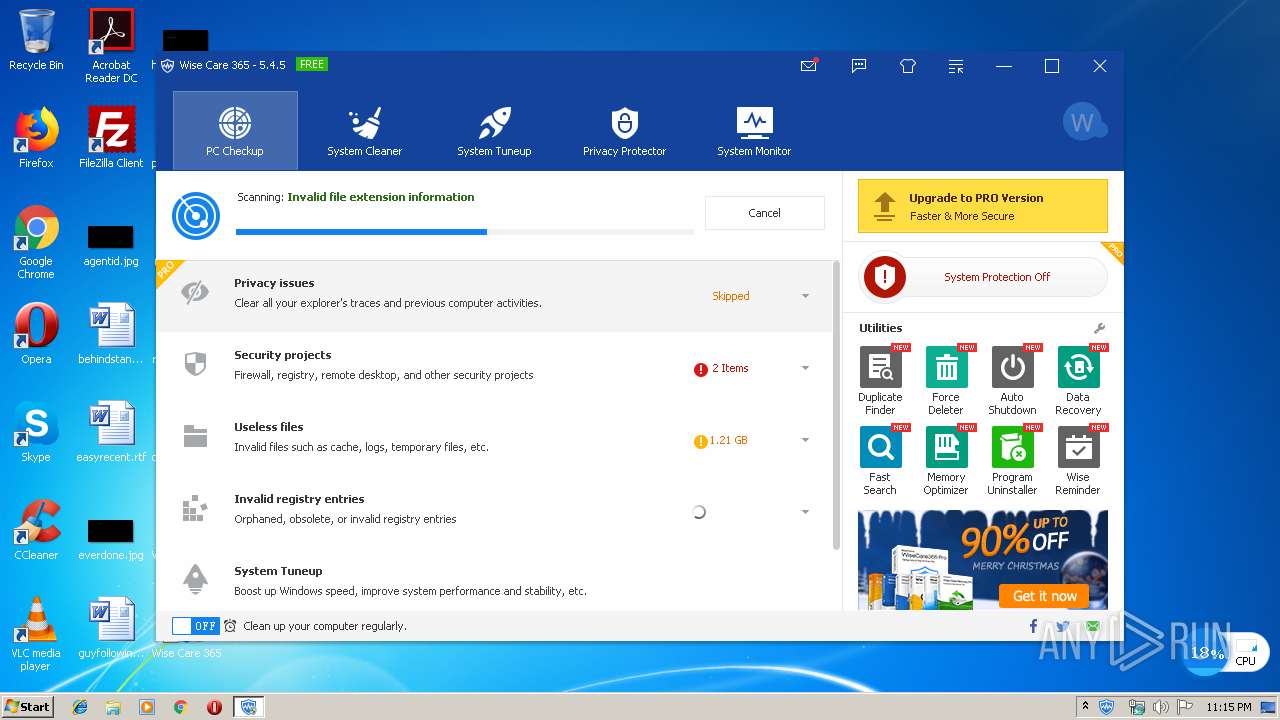This screenshot has height=720, width=1280.
Task: Launch the Memory Optimizer utility
Action: pos(946,461)
